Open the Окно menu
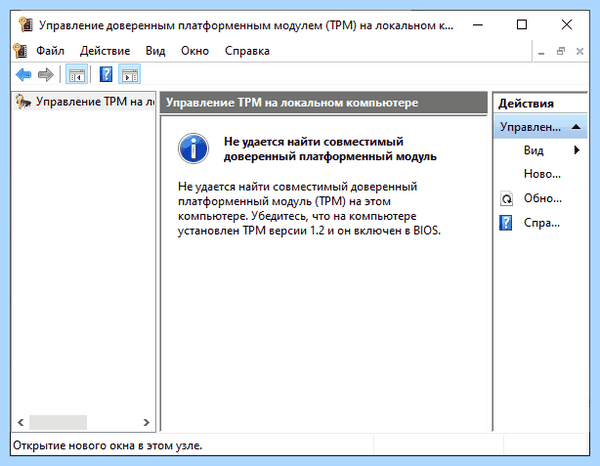This screenshot has height=466, width=600. tap(195, 51)
